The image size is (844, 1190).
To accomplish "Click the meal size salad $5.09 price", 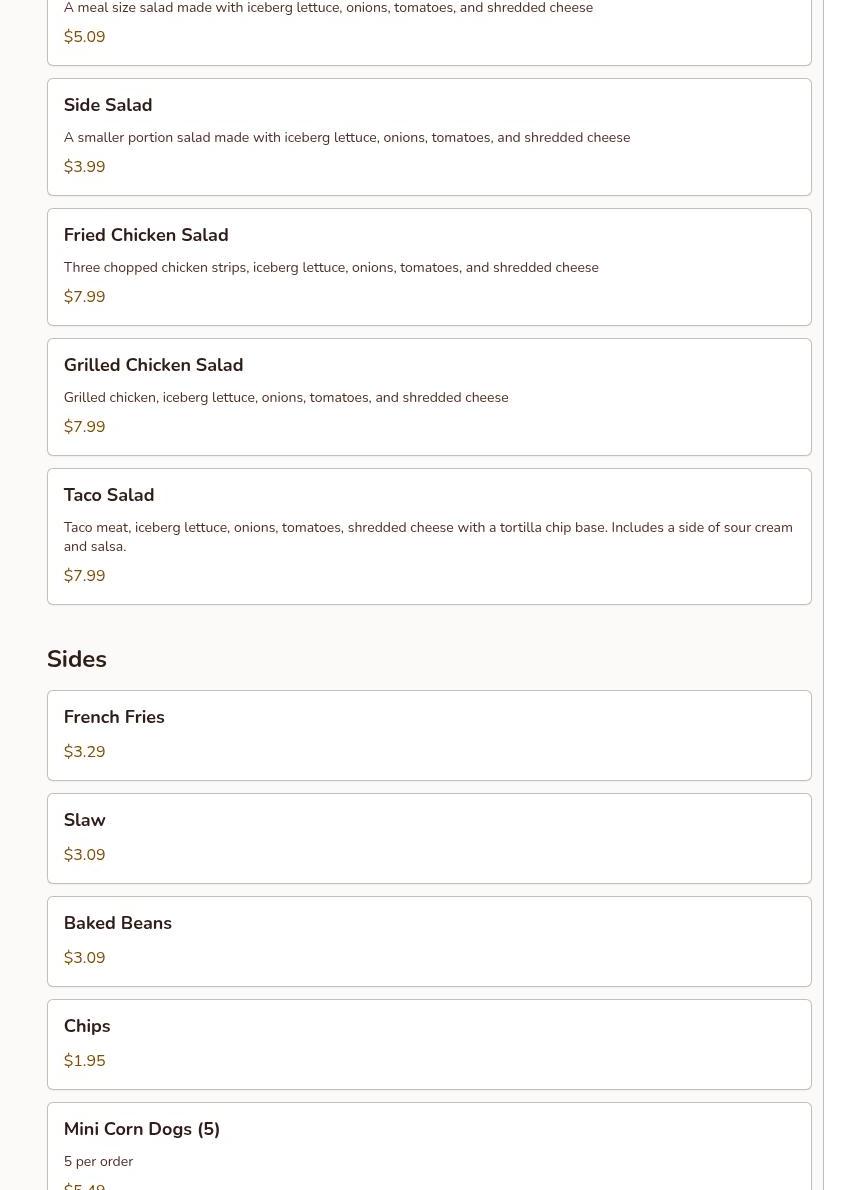I will [85, 37].
